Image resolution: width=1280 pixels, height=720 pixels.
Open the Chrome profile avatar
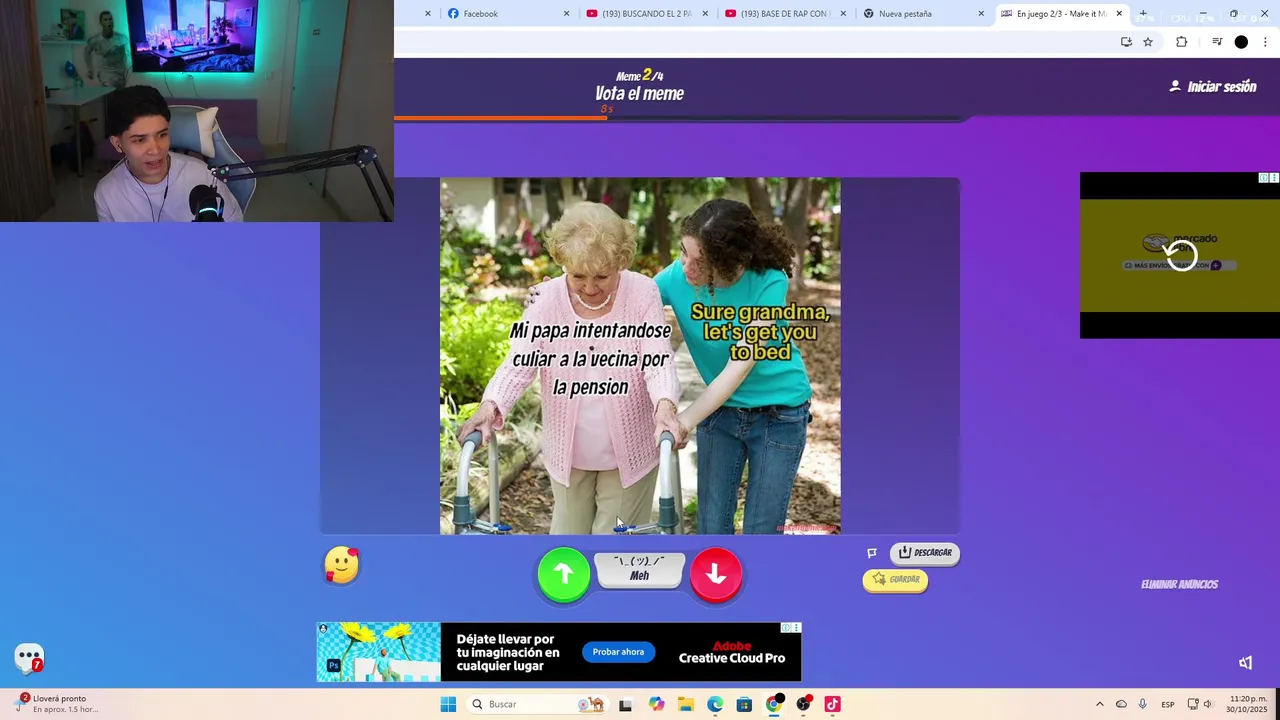(x=1241, y=42)
